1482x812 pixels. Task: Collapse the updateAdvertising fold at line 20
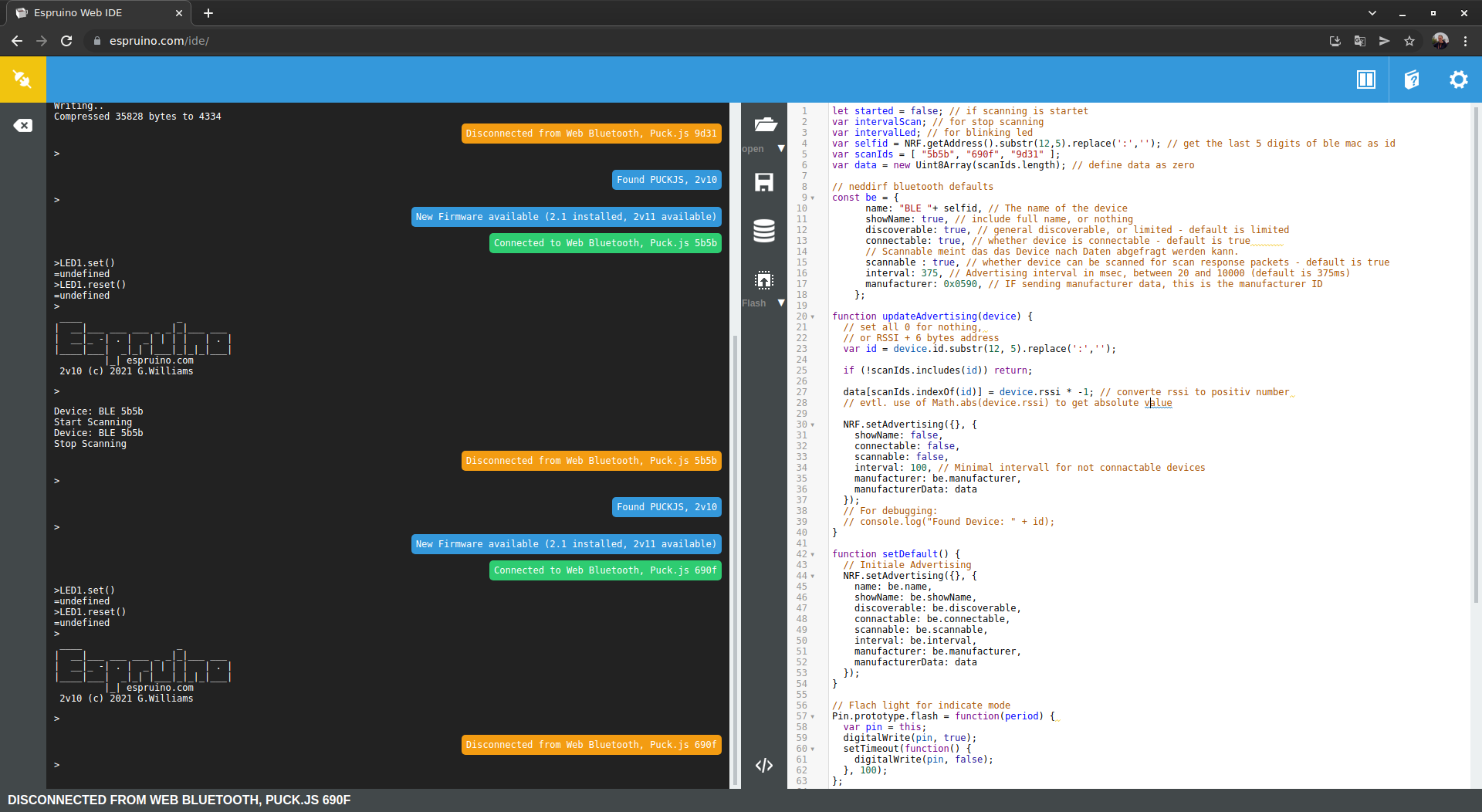coord(813,316)
